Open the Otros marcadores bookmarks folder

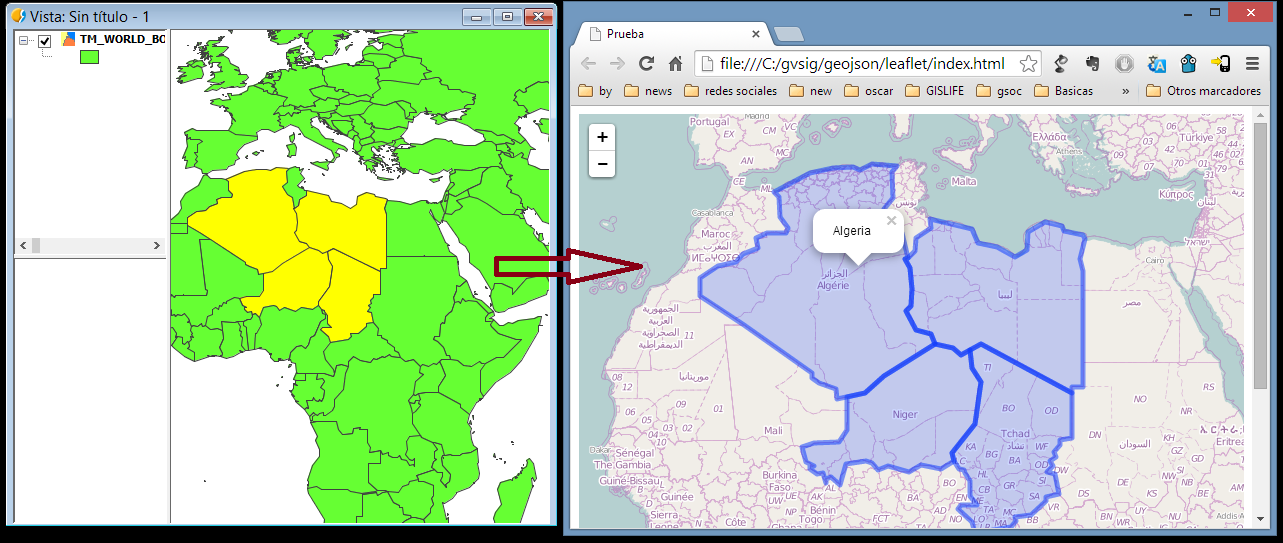[x=1204, y=91]
